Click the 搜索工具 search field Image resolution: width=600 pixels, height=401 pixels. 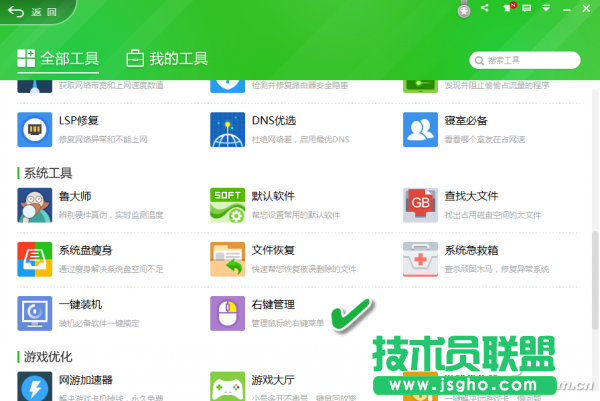click(530, 60)
